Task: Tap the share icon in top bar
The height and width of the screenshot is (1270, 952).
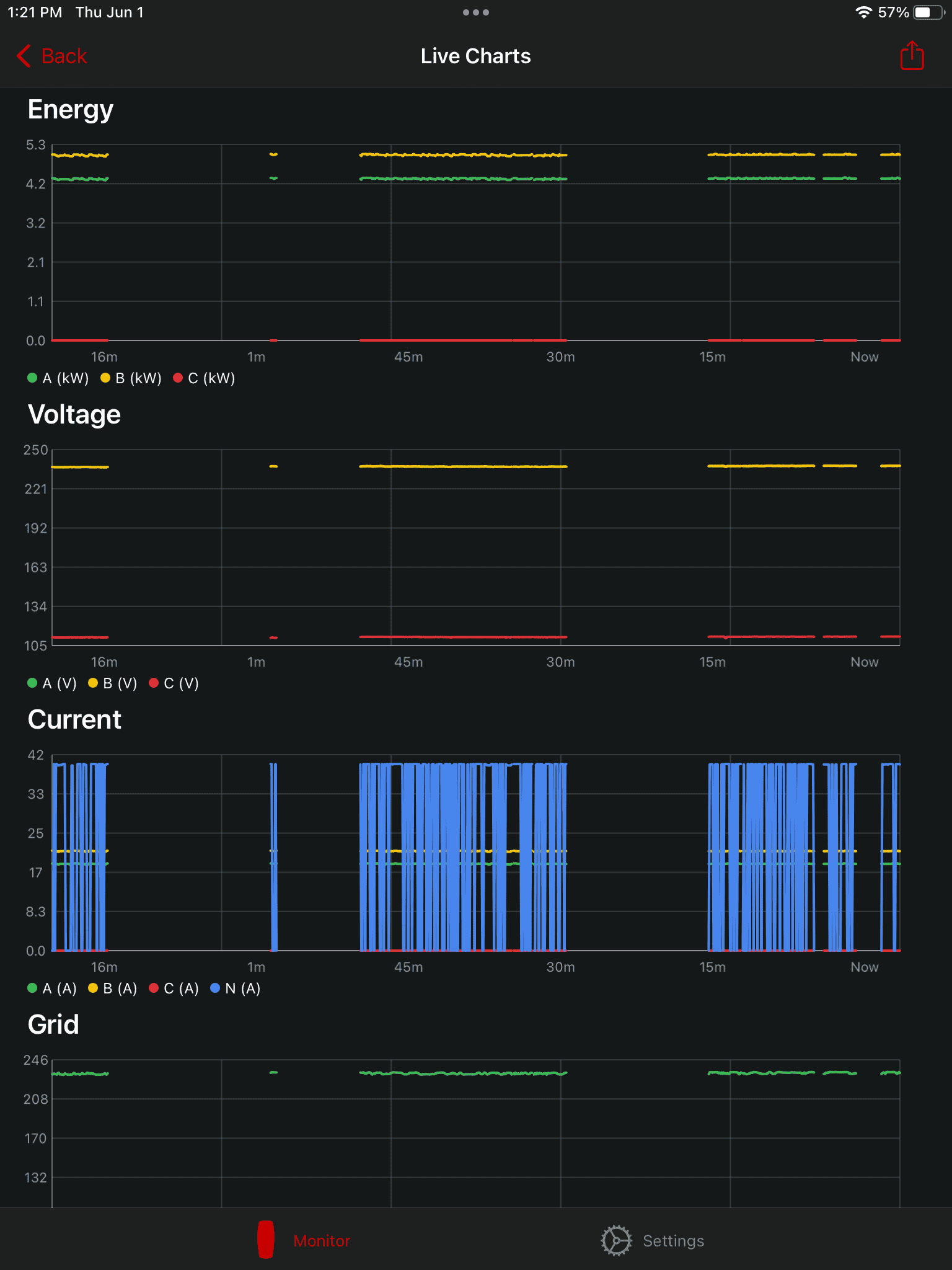Action: (x=912, y=56)
